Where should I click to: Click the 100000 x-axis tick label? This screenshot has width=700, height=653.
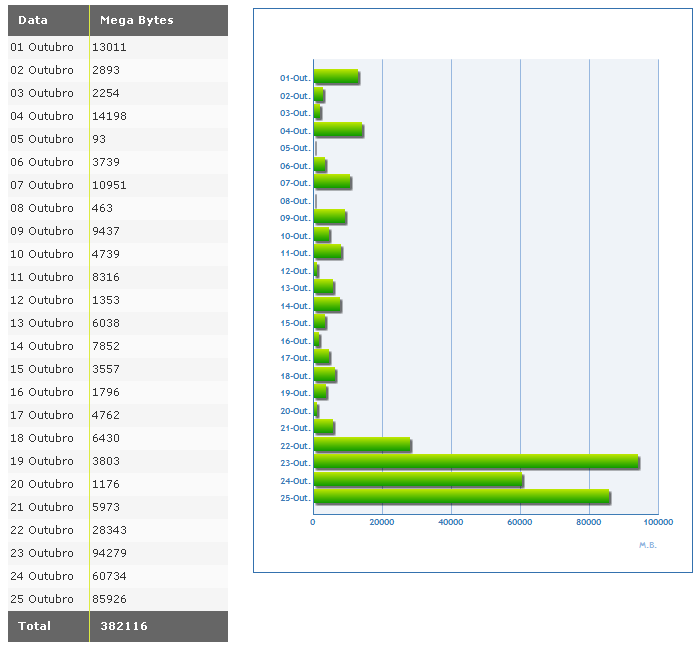click(x=658, y=522)
